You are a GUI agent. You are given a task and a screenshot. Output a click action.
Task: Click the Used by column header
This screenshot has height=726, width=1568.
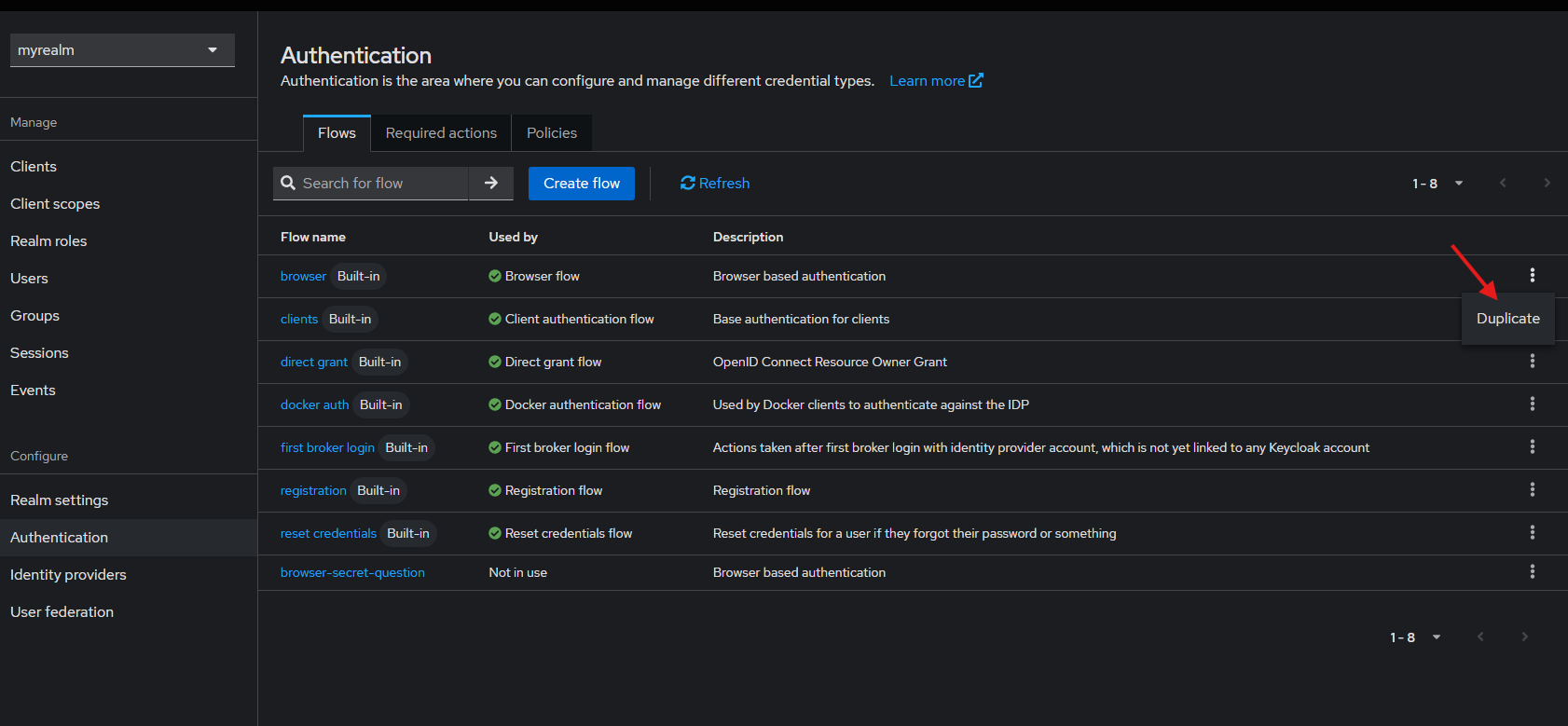coord(514,237)
